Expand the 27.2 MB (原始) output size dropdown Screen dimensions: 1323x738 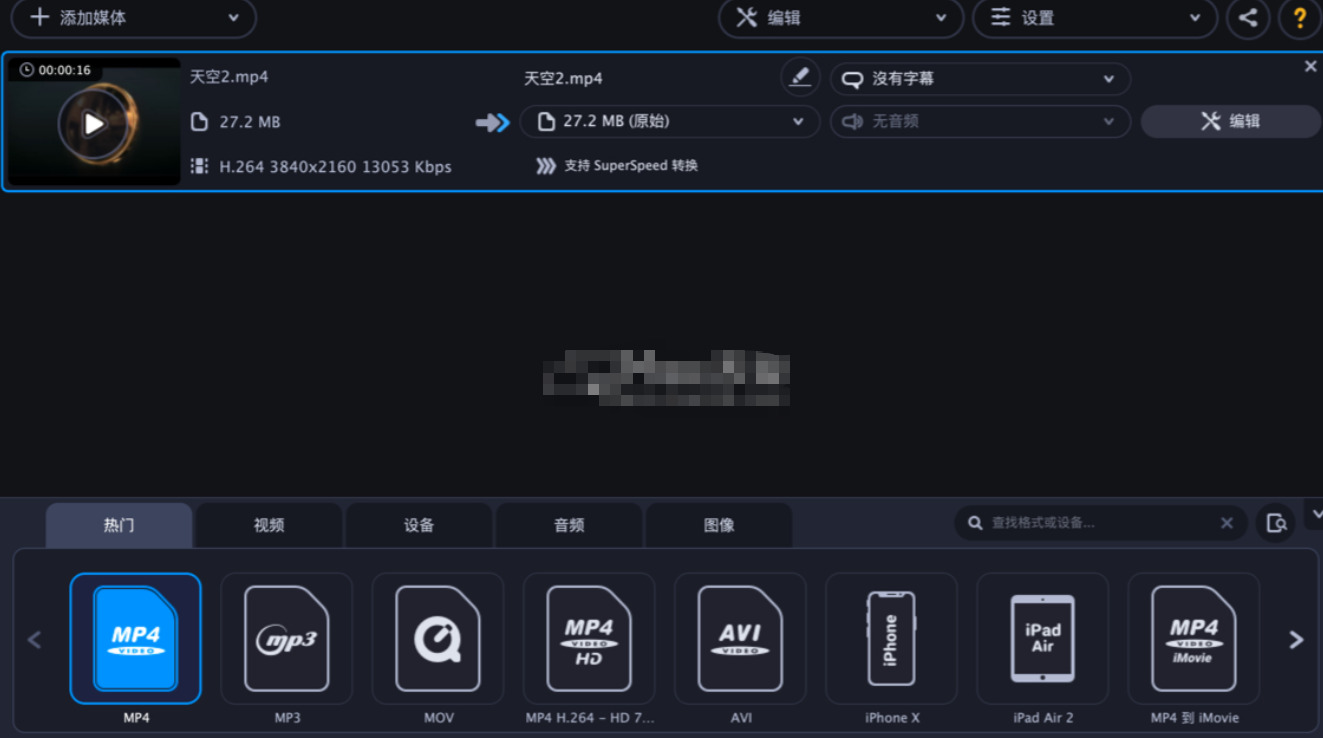pyautogui.click(x=670, y=122)
